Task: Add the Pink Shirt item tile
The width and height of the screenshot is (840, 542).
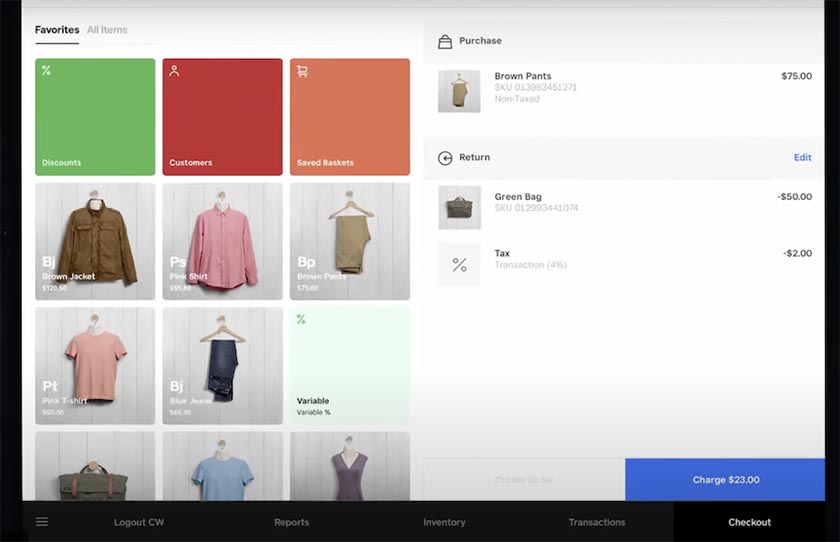Action: click(222, 242)
